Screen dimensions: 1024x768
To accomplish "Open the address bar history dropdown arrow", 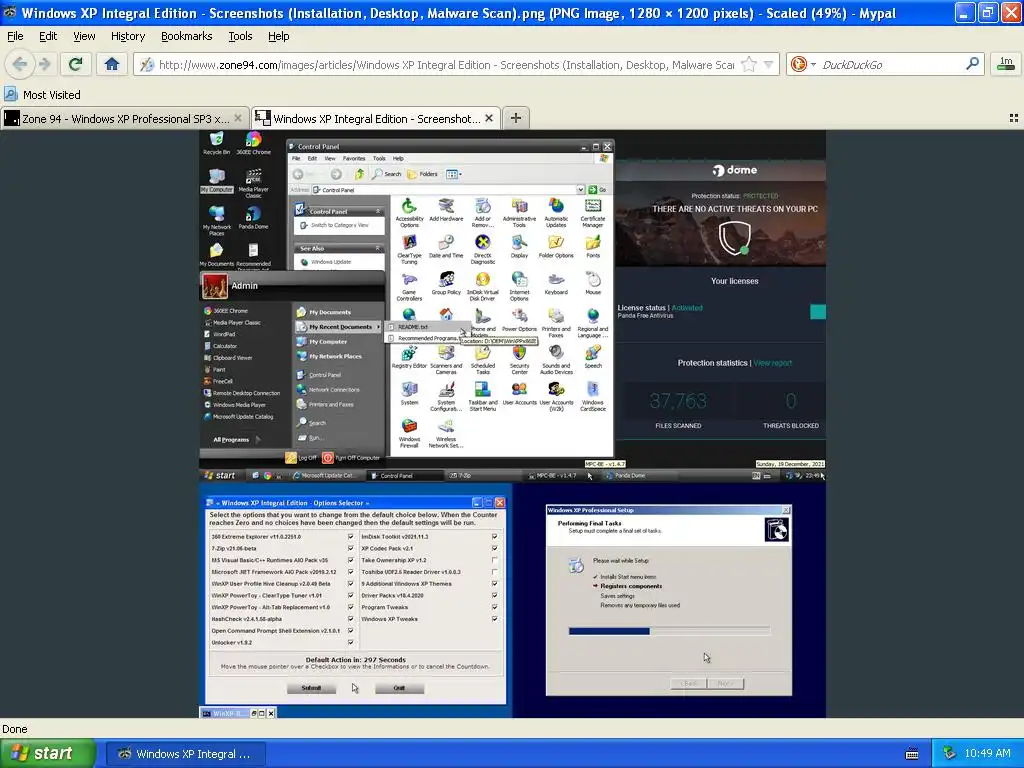I will (x=769, y=64).
